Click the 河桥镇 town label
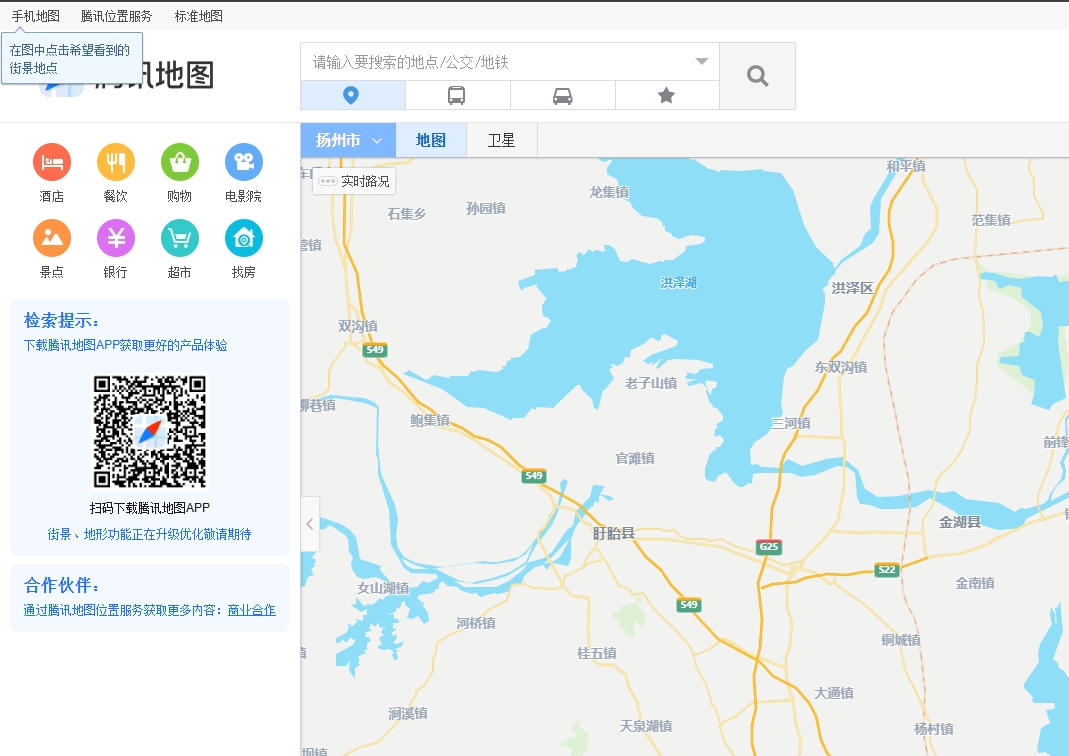1069x756 pixels. tap(476, 623)
